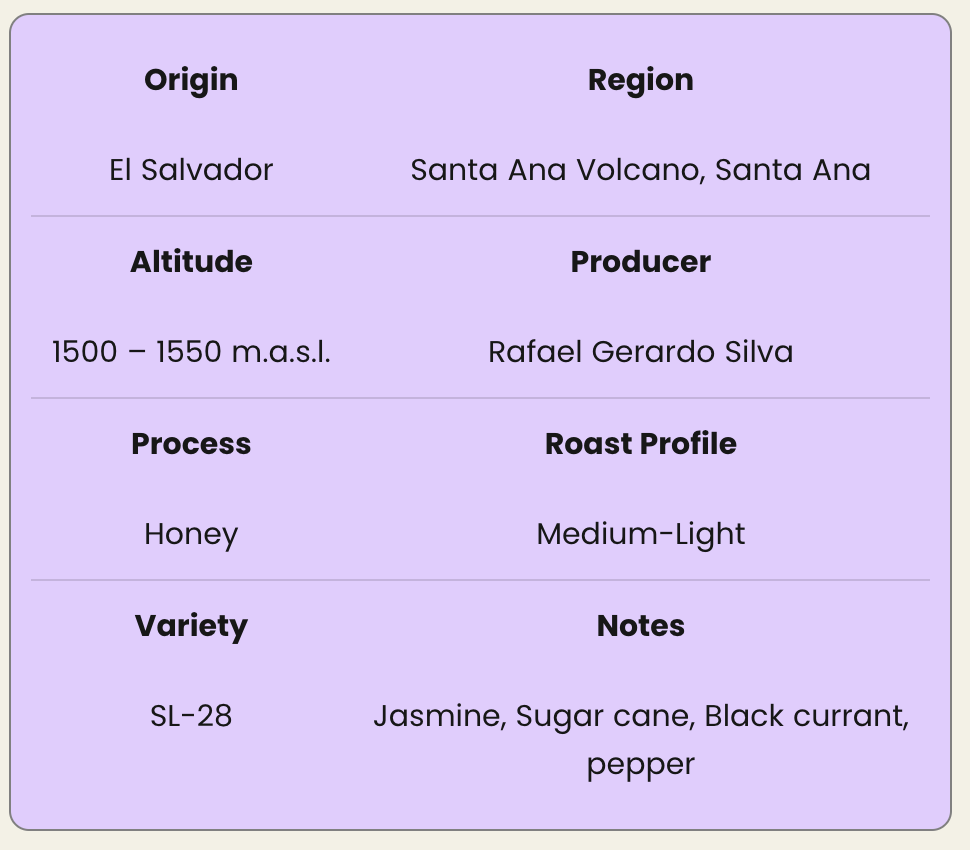
Task: Select the Rafael Gerardo Silva name
Action: click(x=640, y=352)
